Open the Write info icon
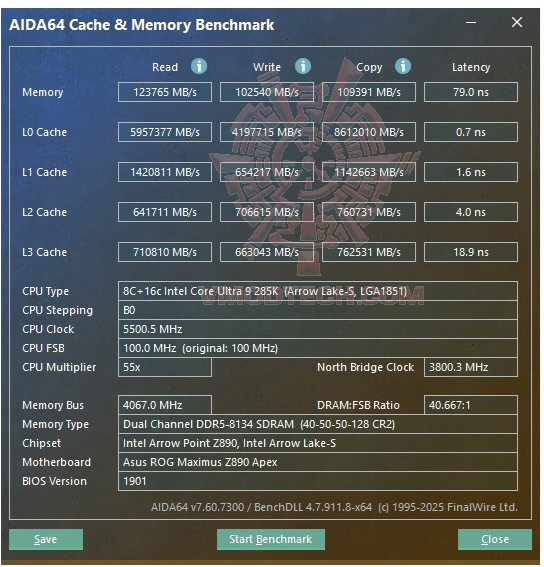The width and height of the screenshot is (544, 567). point(303,66)
